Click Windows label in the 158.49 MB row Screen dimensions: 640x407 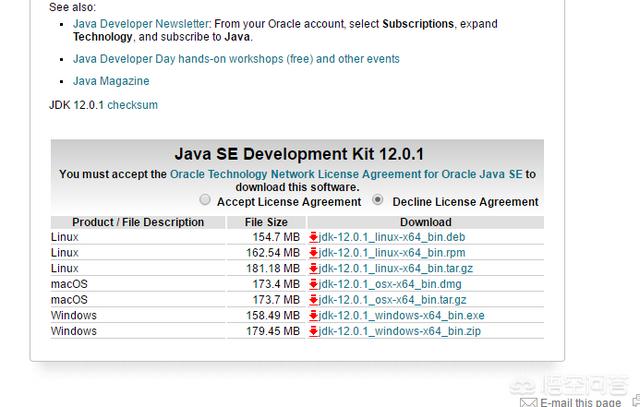point(74,316)
